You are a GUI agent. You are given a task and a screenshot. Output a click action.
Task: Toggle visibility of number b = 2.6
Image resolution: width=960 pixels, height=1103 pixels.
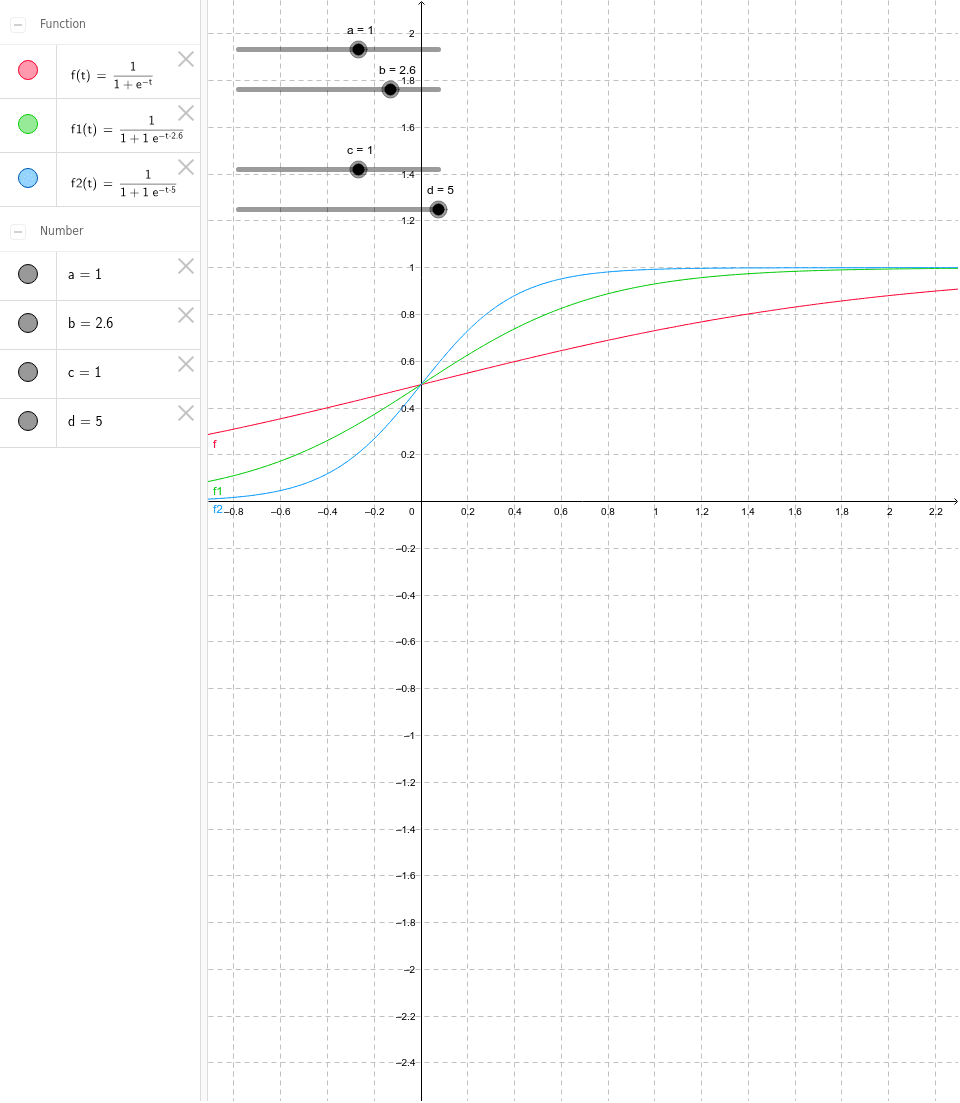coord(28,323)
